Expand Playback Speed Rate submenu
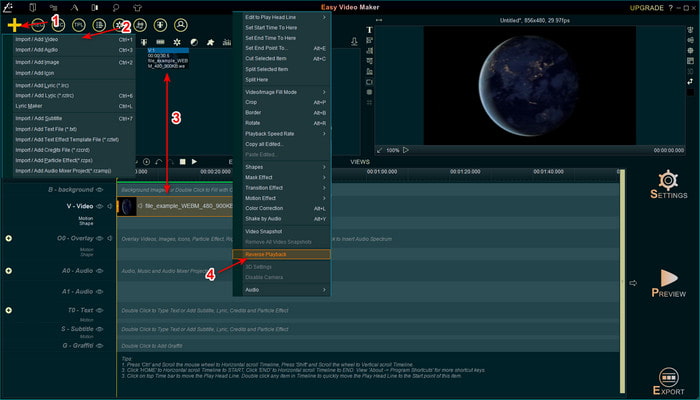 click(282, 133)
